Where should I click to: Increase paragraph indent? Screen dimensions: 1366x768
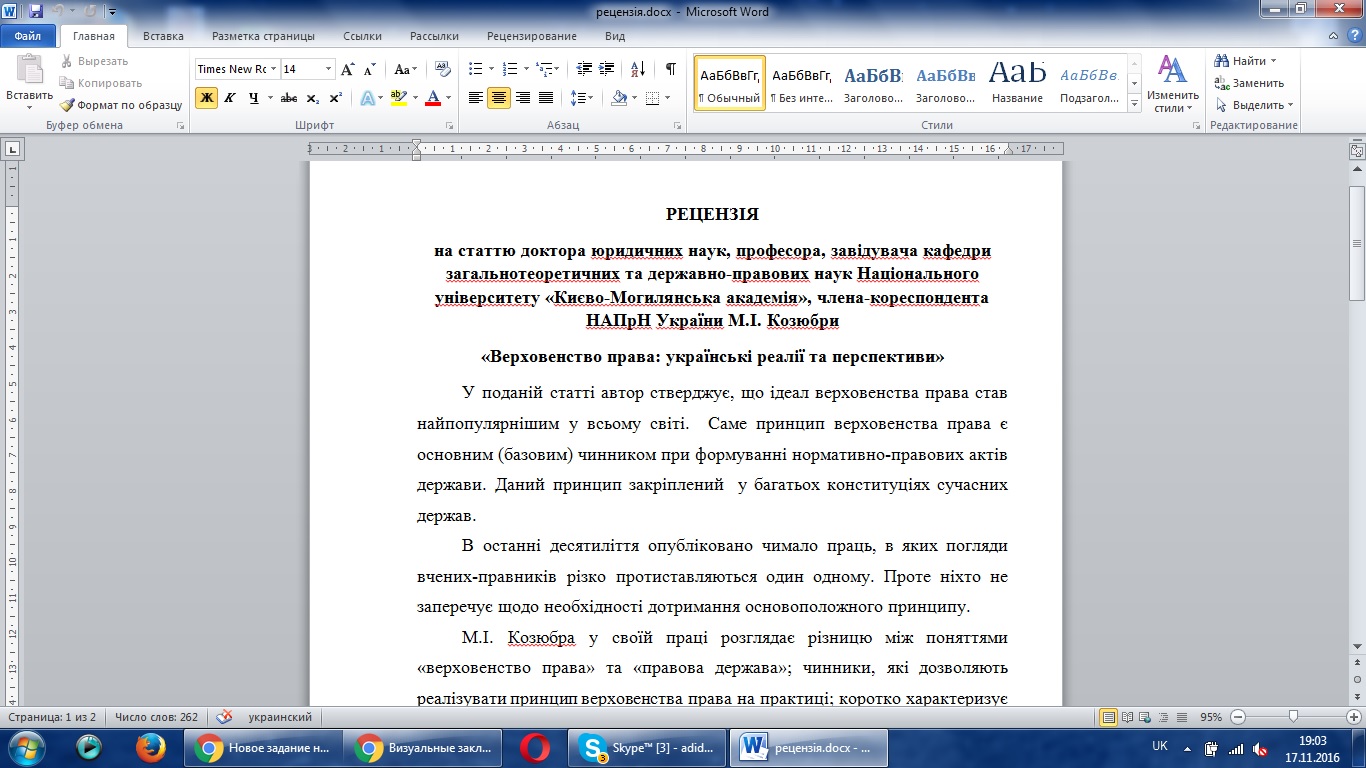[x=608, y=69]
